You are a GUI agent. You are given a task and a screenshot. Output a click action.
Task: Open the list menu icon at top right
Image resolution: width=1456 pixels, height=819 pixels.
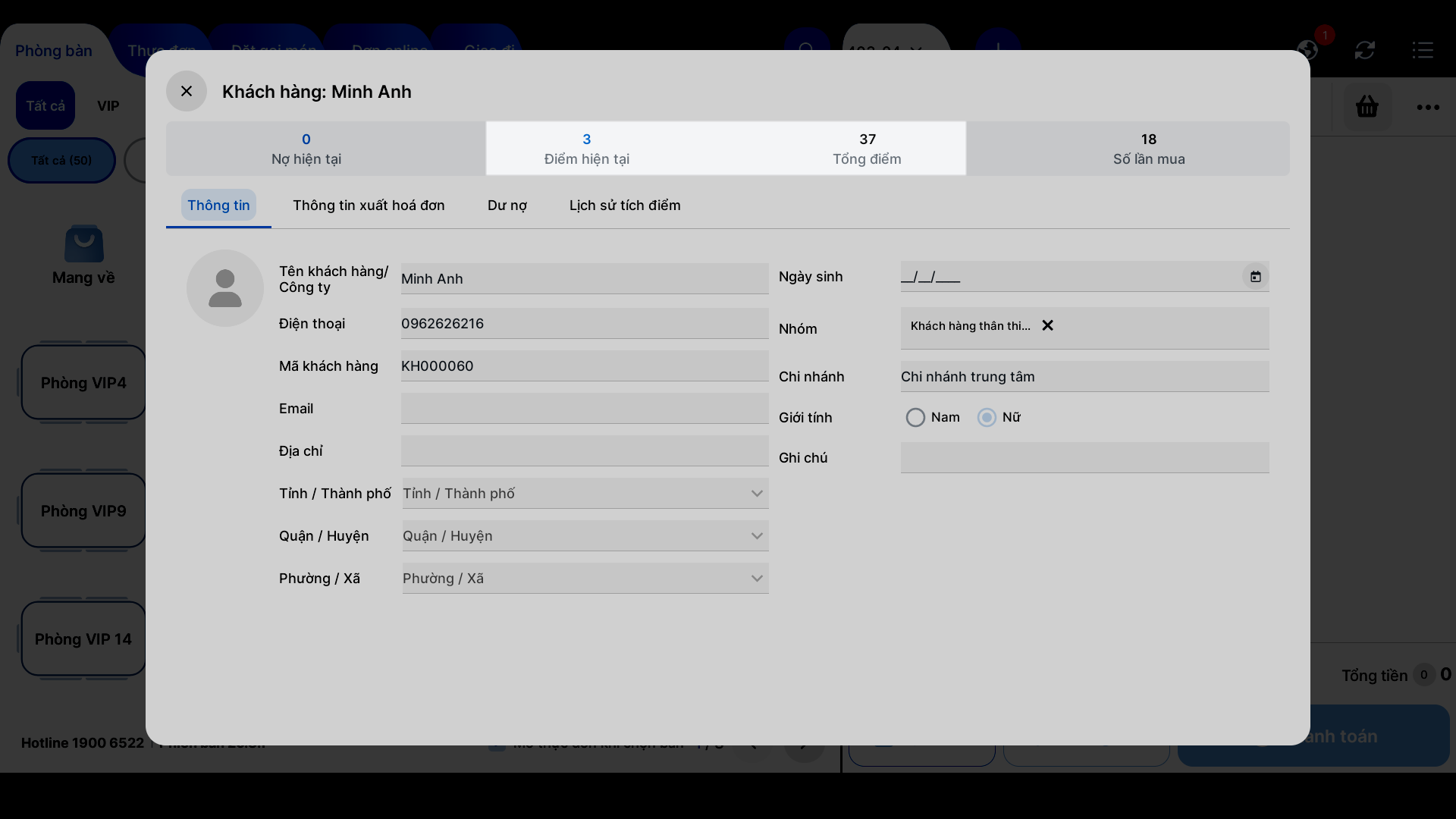[1423, 50]
